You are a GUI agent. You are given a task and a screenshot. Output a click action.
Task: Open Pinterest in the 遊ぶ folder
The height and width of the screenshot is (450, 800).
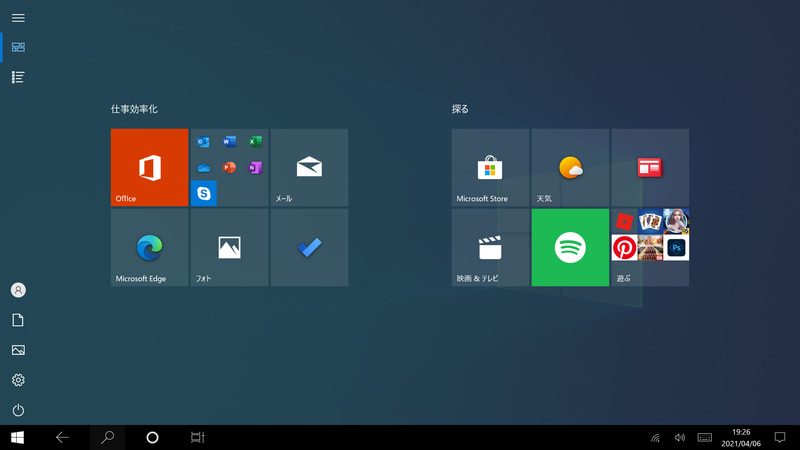[x=624, y=247]
